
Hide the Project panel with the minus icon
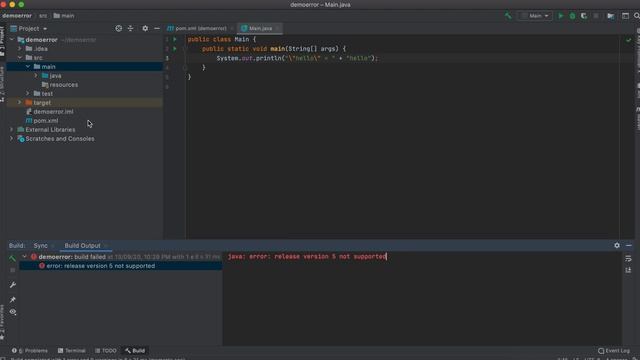point(157,29)
